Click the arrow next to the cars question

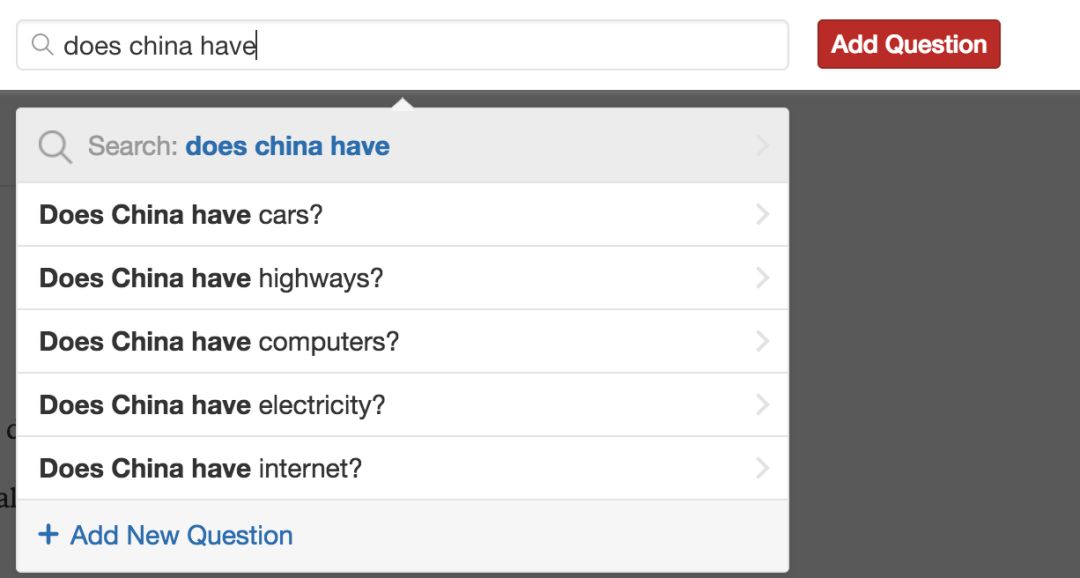coord(762,214)
